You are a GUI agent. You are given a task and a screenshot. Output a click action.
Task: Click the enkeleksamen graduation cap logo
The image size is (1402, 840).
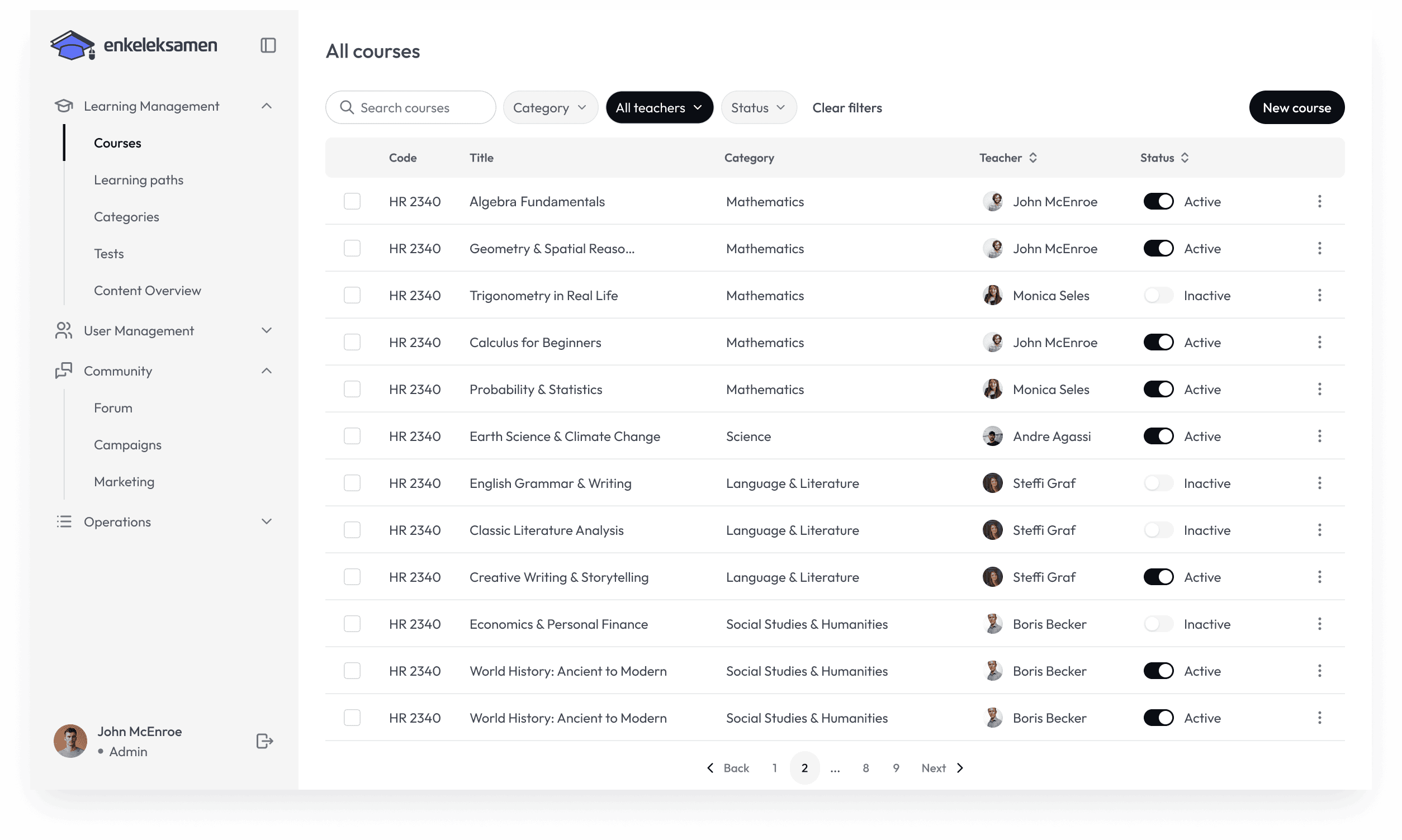click(73, 45)
